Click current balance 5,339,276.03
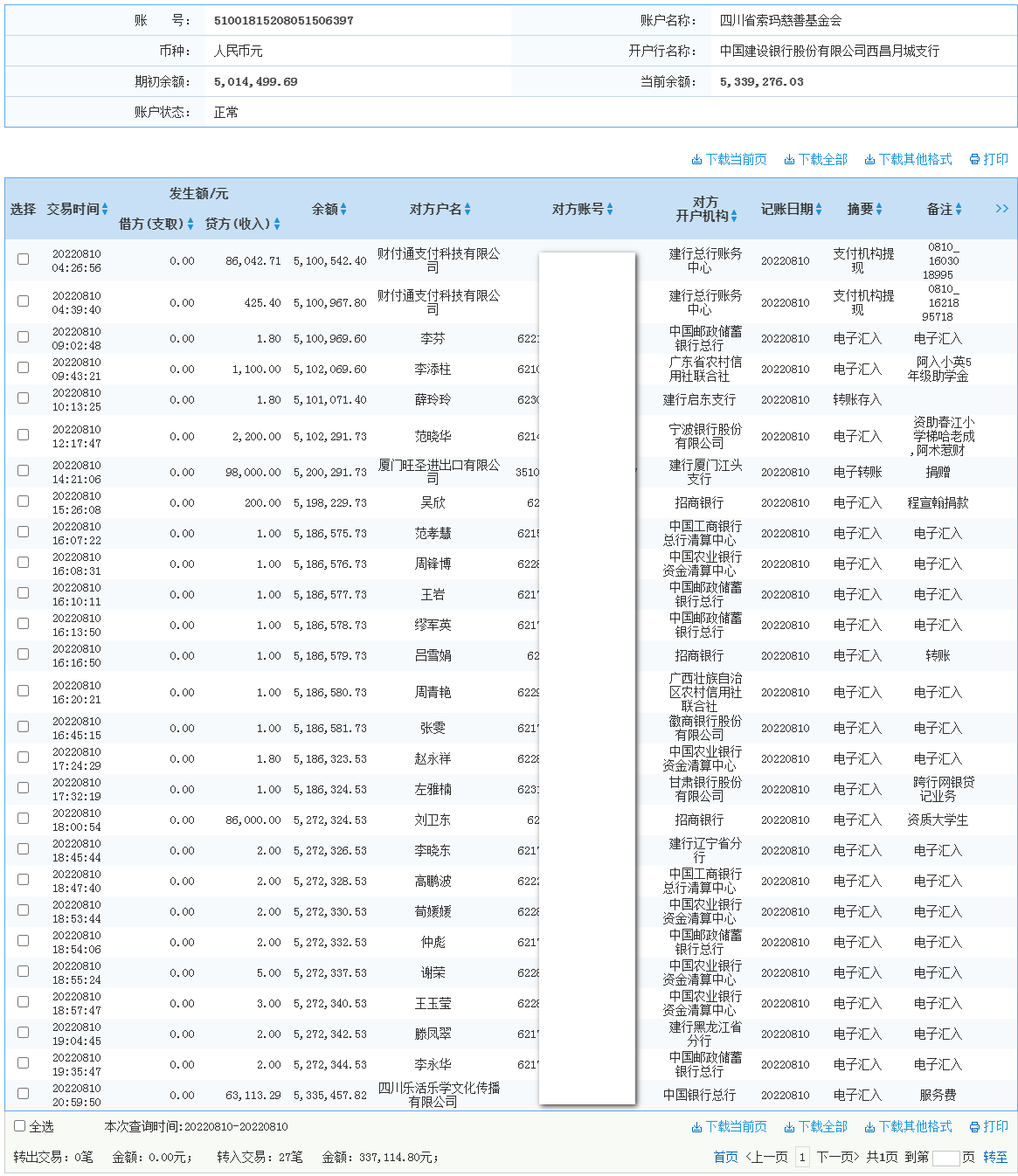The height and width of the screenshot is (1176, 1018). pos(762,81)
